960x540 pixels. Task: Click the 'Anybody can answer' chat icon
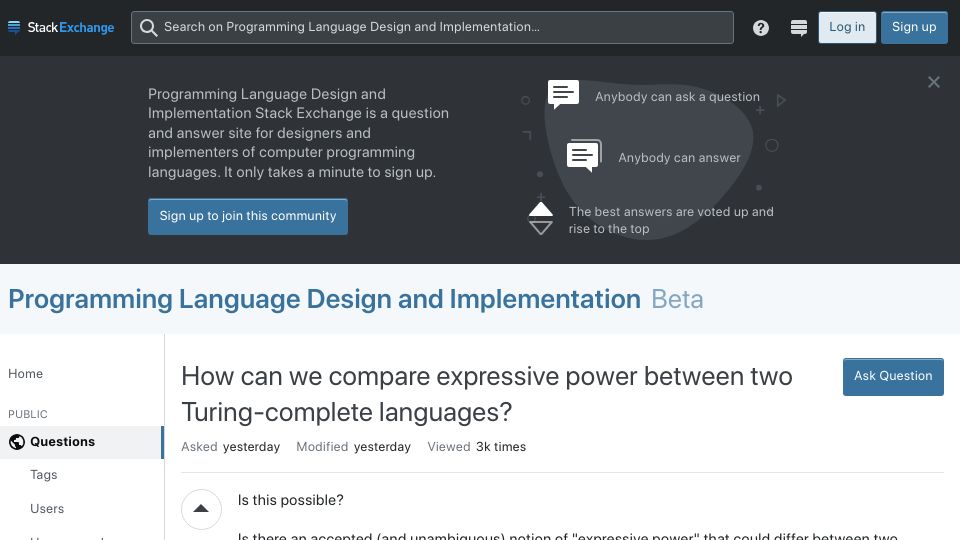click(584, 156)
